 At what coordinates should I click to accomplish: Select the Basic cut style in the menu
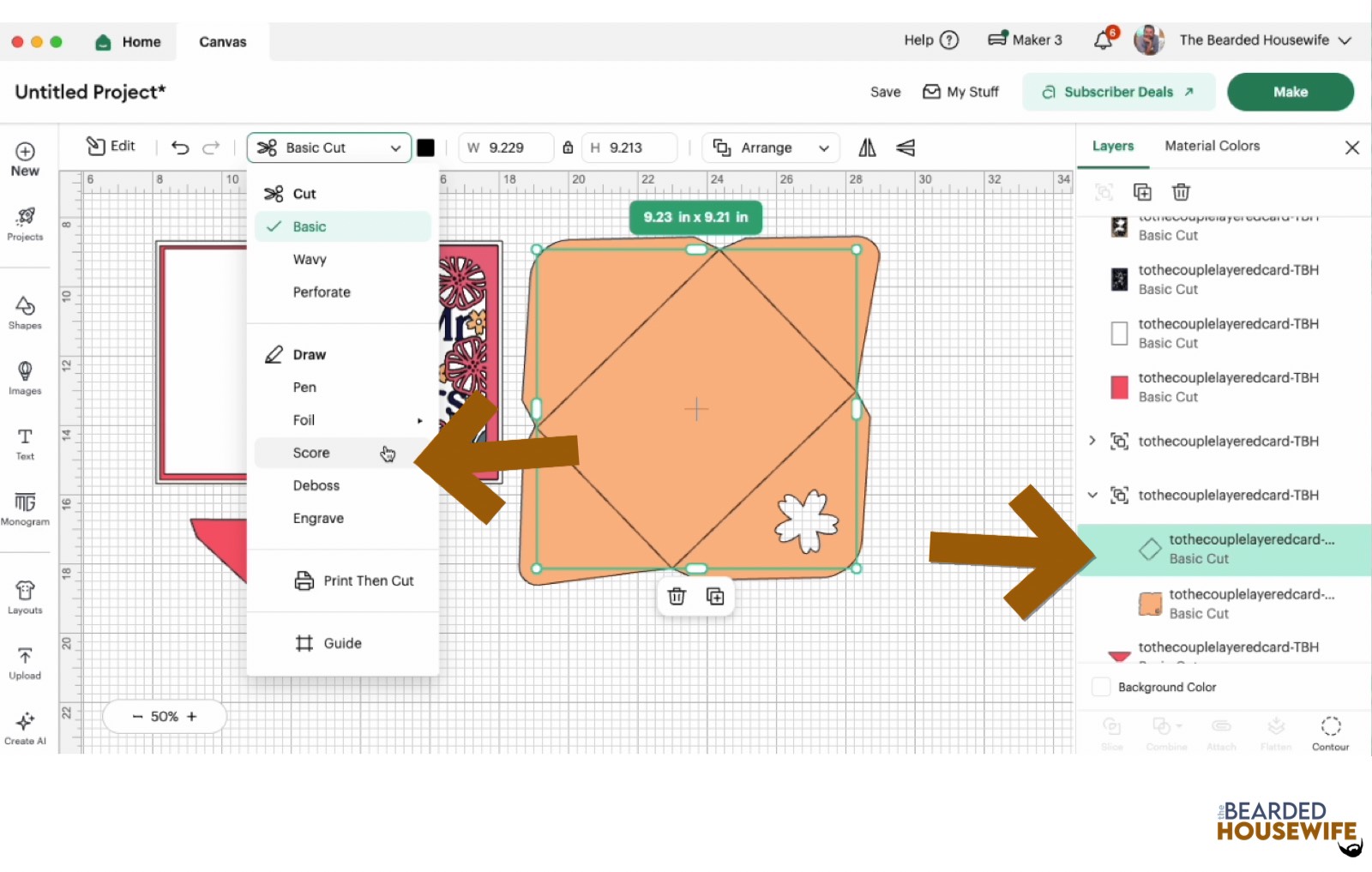tap(309, 226)
